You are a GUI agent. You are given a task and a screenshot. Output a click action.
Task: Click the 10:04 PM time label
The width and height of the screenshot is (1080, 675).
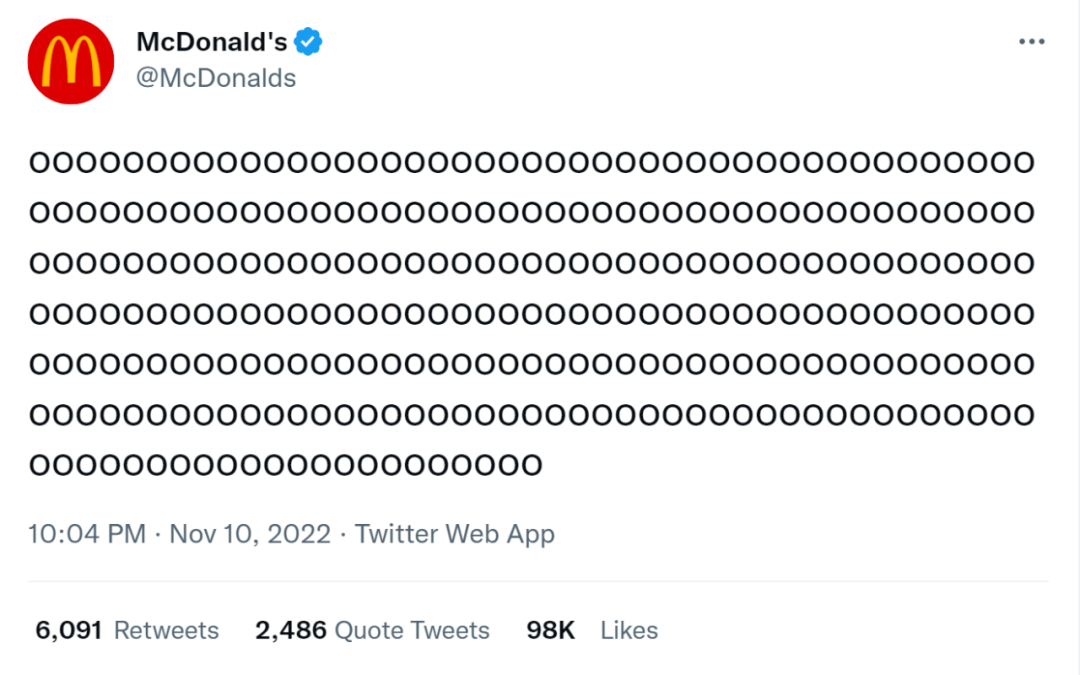(x=87, y=534)
